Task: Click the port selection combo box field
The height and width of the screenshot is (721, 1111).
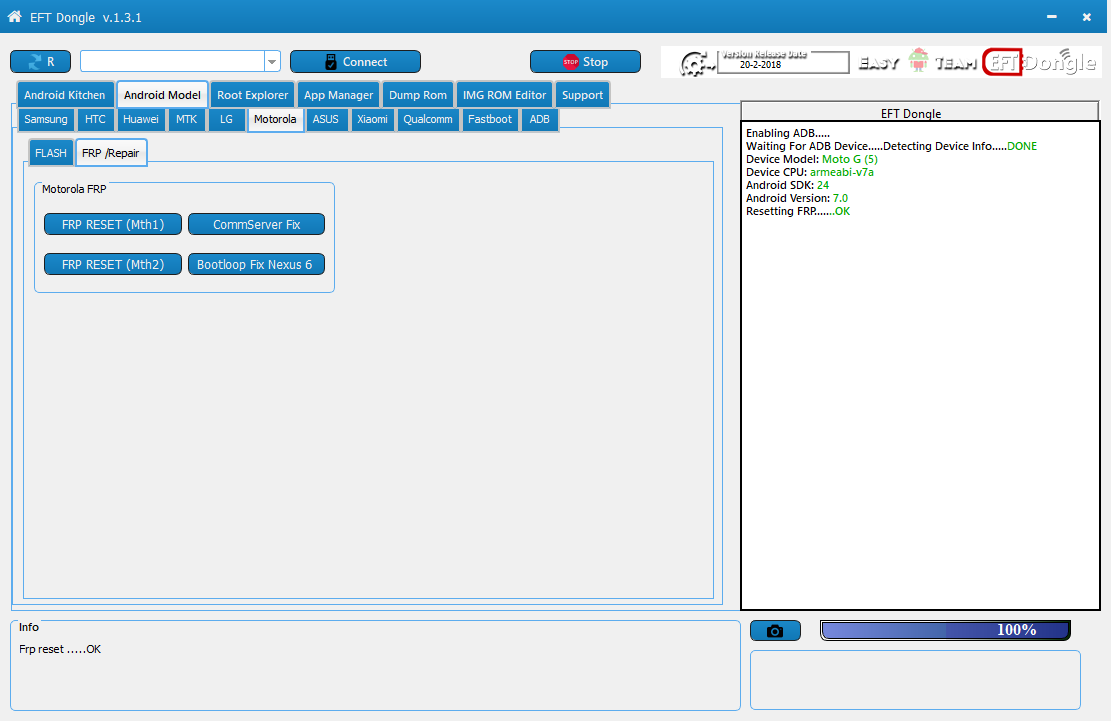Action: point(173,62)
